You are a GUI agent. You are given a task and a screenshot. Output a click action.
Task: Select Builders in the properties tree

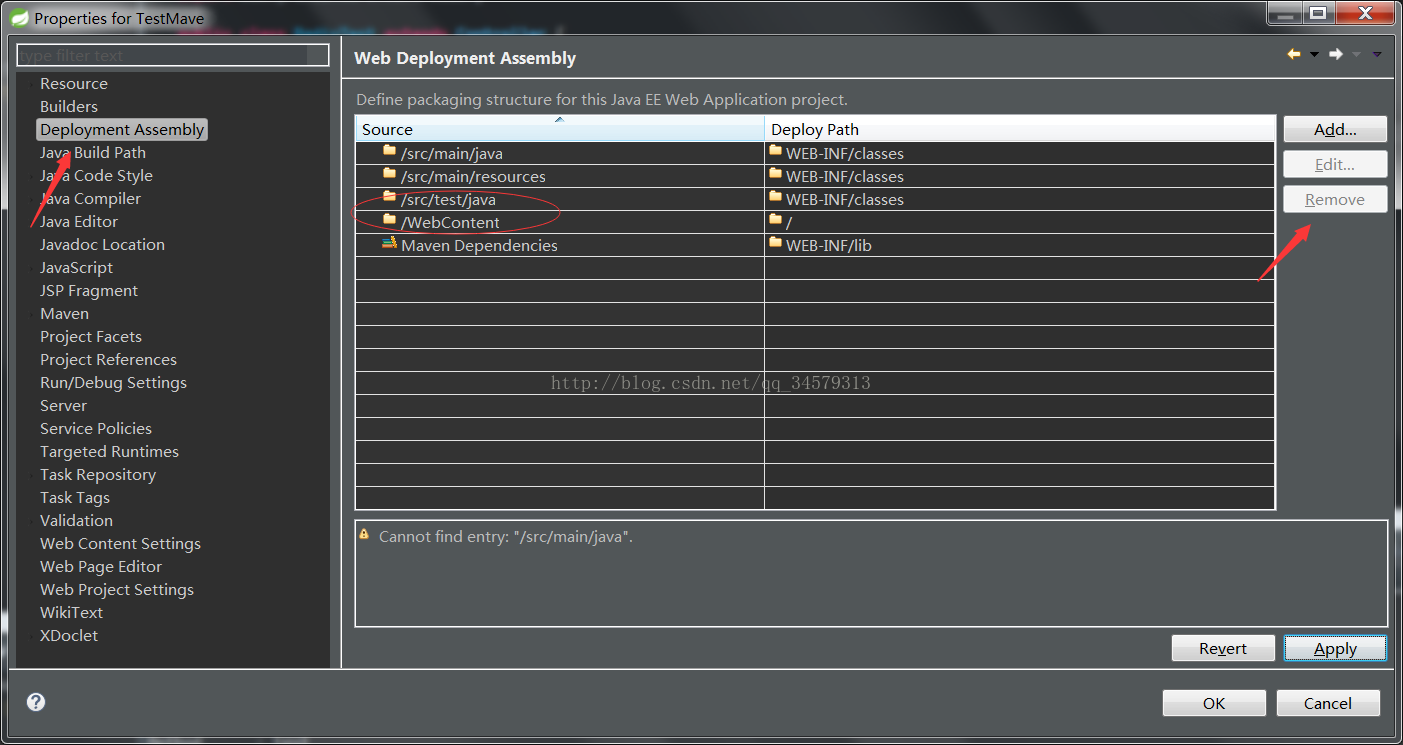69,107
